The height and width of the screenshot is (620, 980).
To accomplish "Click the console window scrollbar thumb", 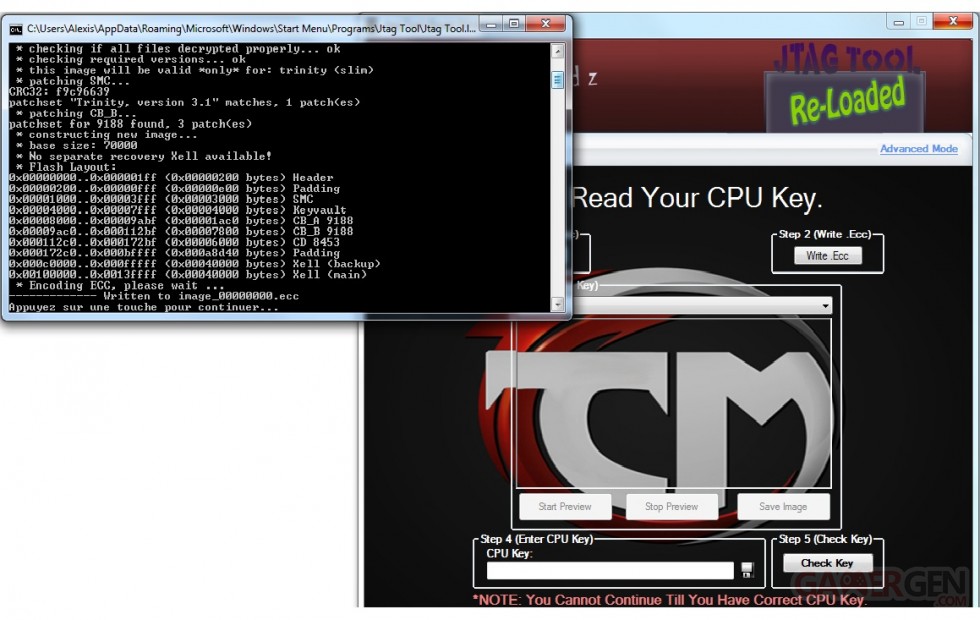I will coord(558,80).
